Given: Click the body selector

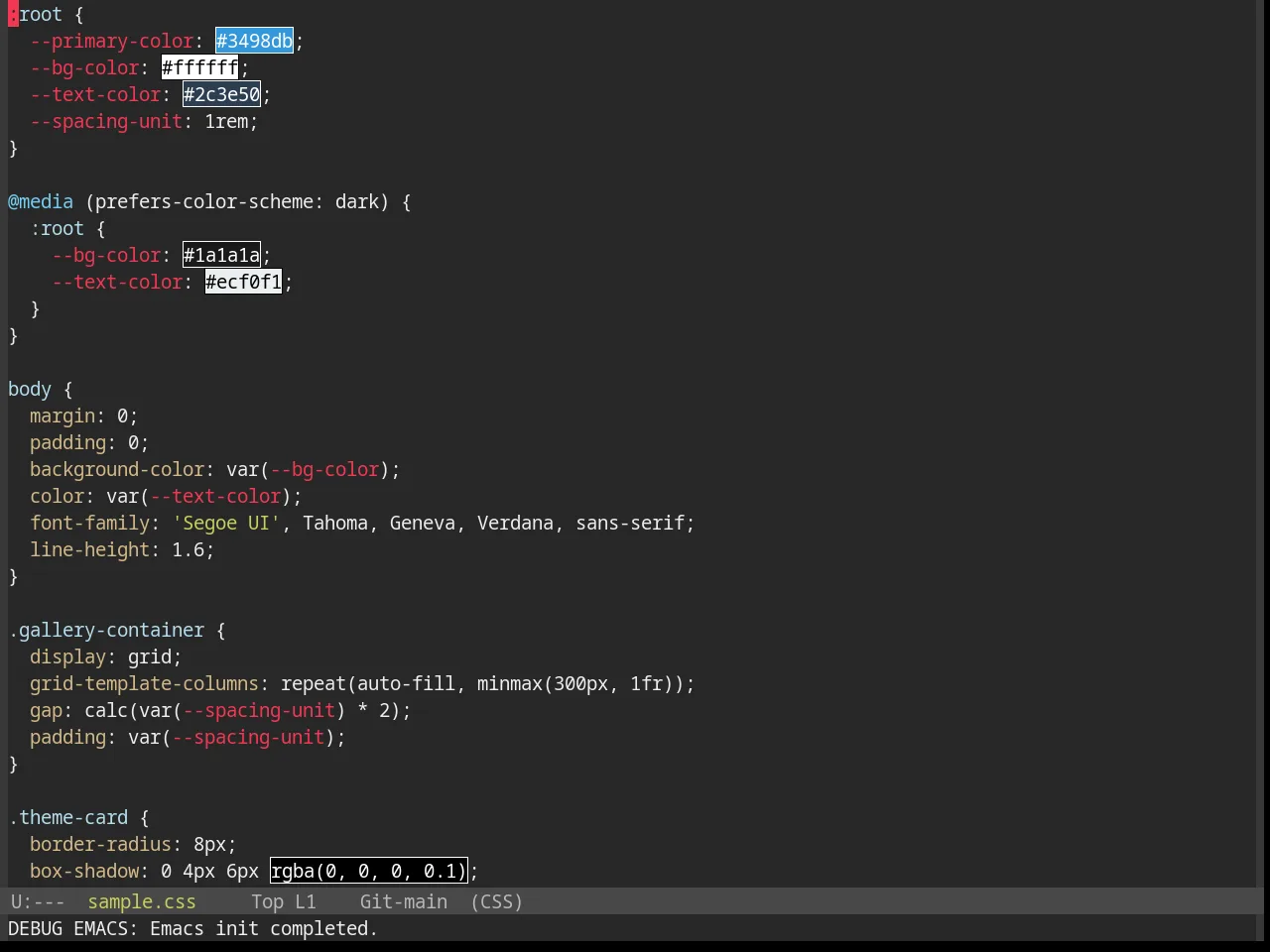Looking at the screenshot, I should pos(30,389).
